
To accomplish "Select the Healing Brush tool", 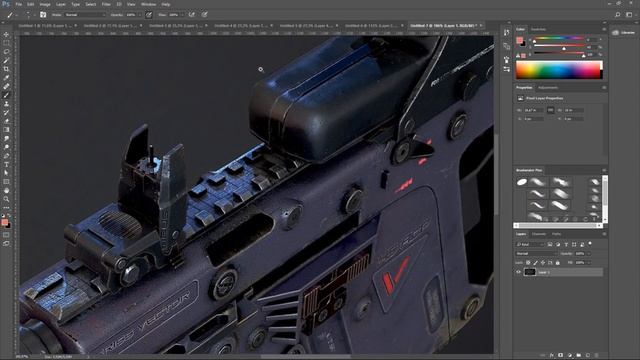I will pos(6,86).
